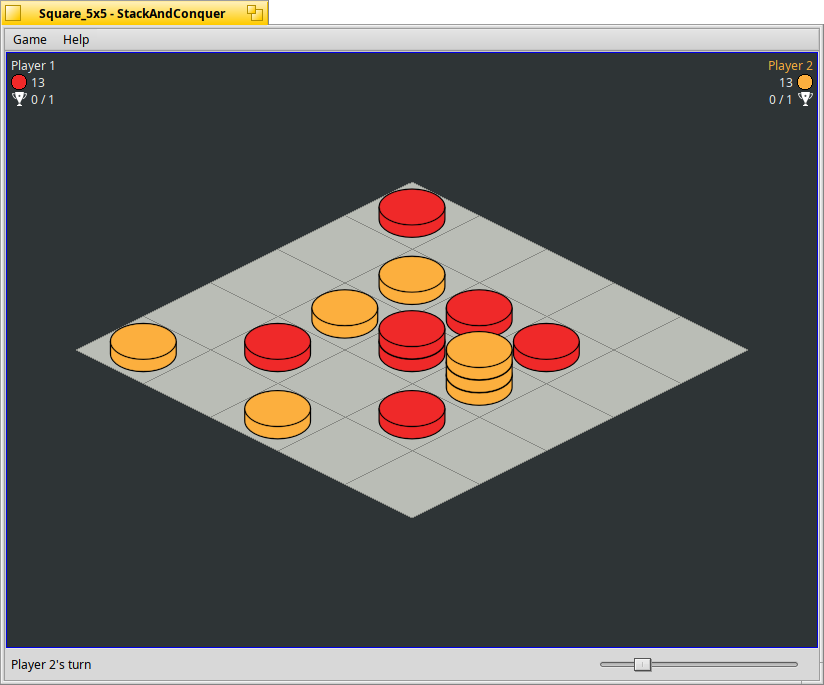Click the 'Player 1' label

[33, 66]
